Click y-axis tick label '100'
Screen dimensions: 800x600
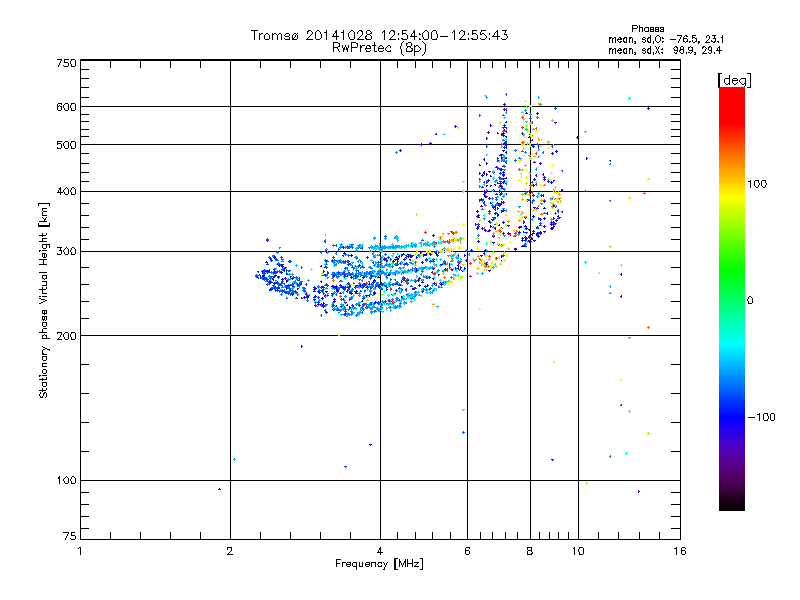pos(67,480)
